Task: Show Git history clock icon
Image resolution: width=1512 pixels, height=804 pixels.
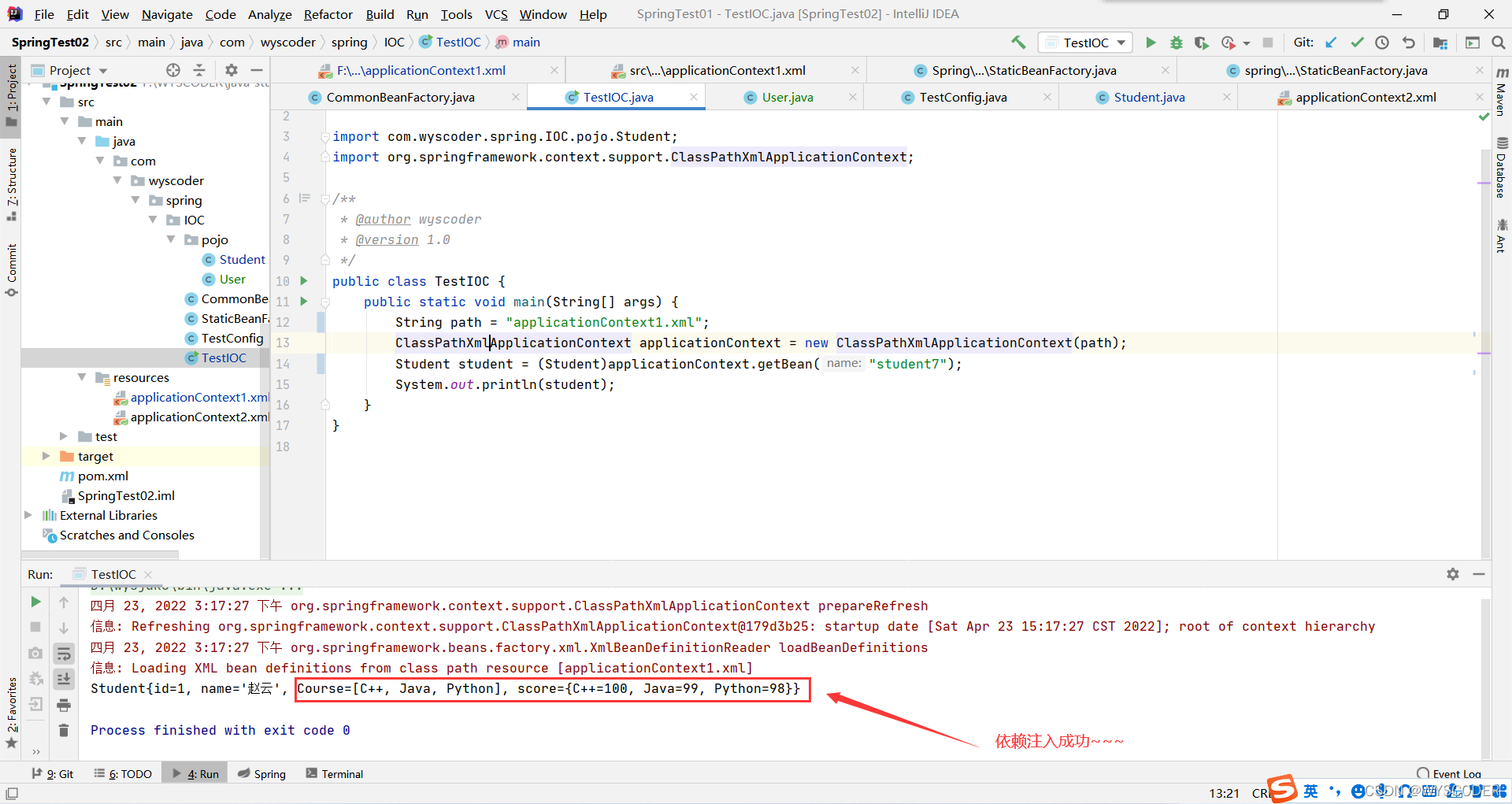Action: tap(1382, 43)
